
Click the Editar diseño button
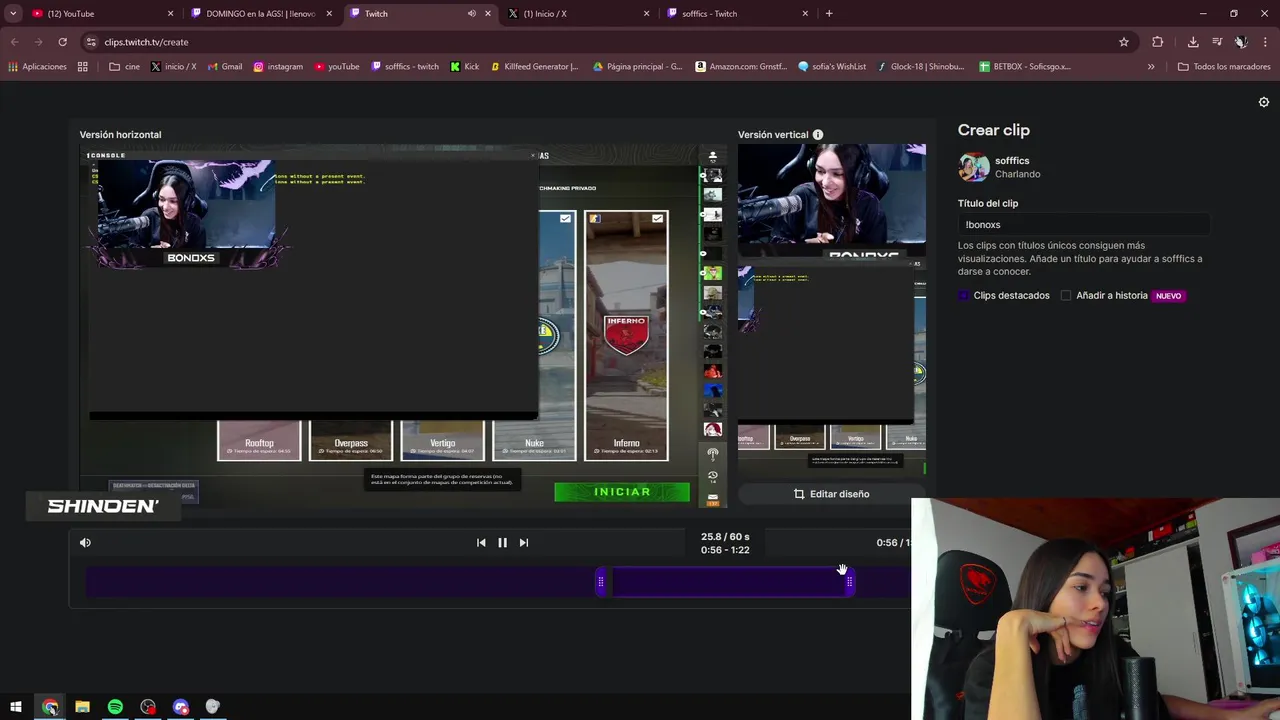[831, 494]
